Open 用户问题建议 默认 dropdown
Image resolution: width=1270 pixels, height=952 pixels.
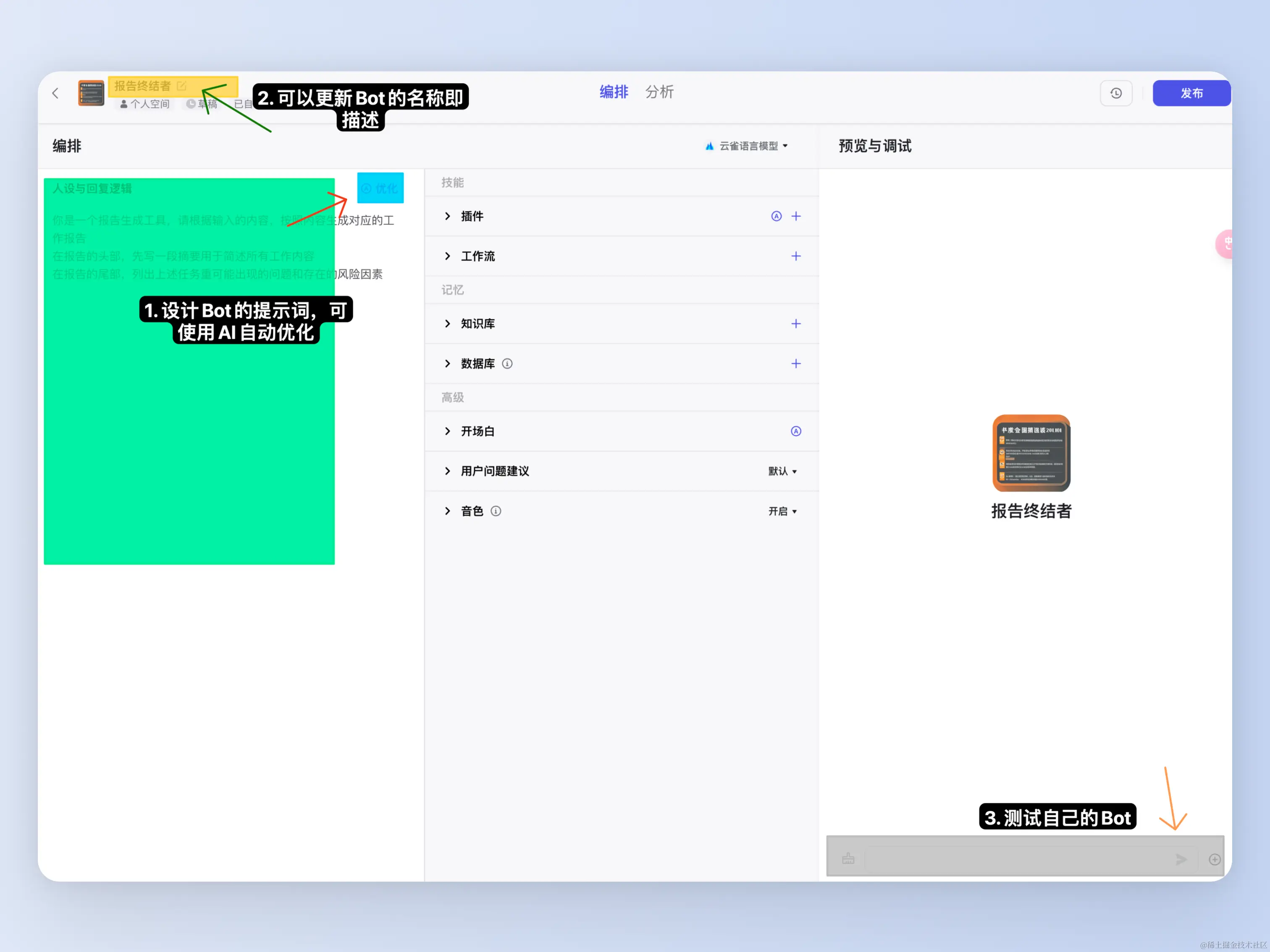tap(782, 472)
